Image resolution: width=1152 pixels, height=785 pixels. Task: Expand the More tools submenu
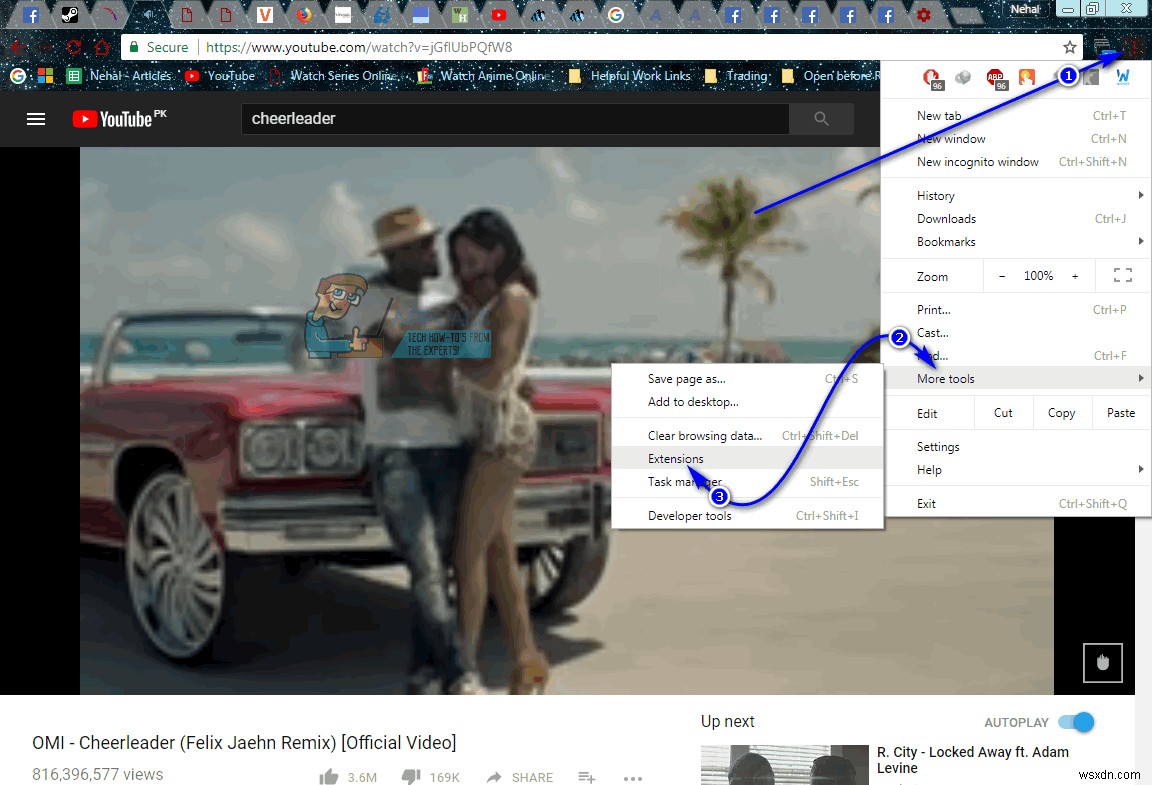tap(945, 378)
